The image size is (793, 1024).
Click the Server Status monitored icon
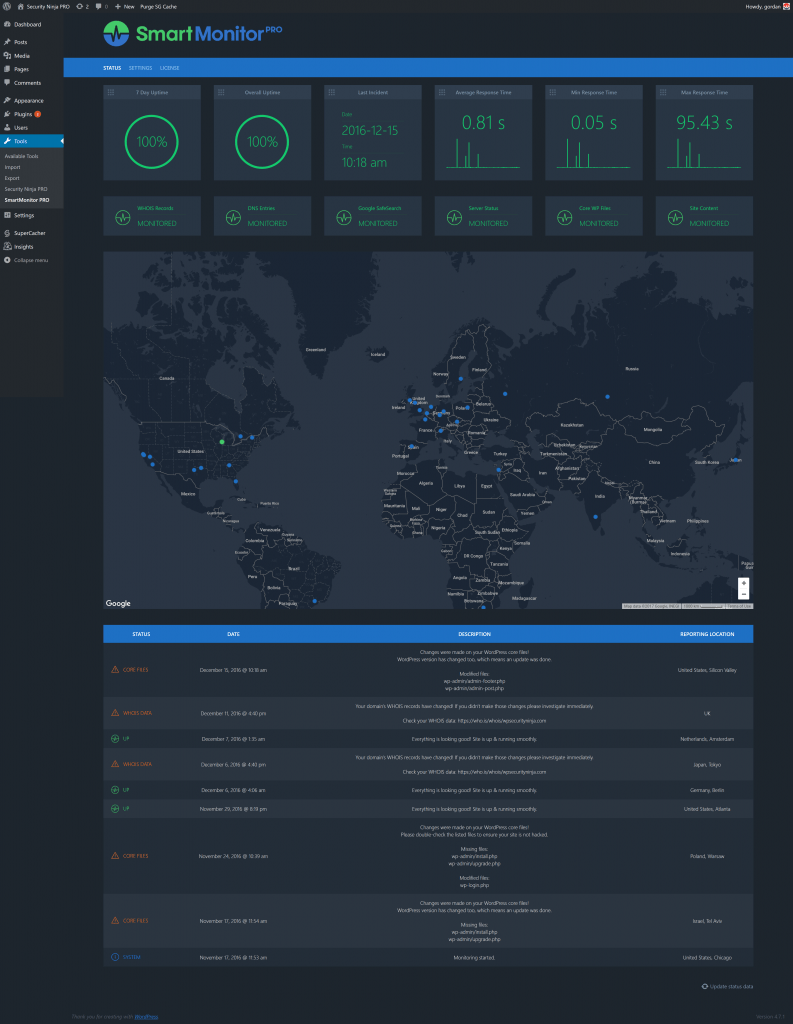[x=454, y=217]
